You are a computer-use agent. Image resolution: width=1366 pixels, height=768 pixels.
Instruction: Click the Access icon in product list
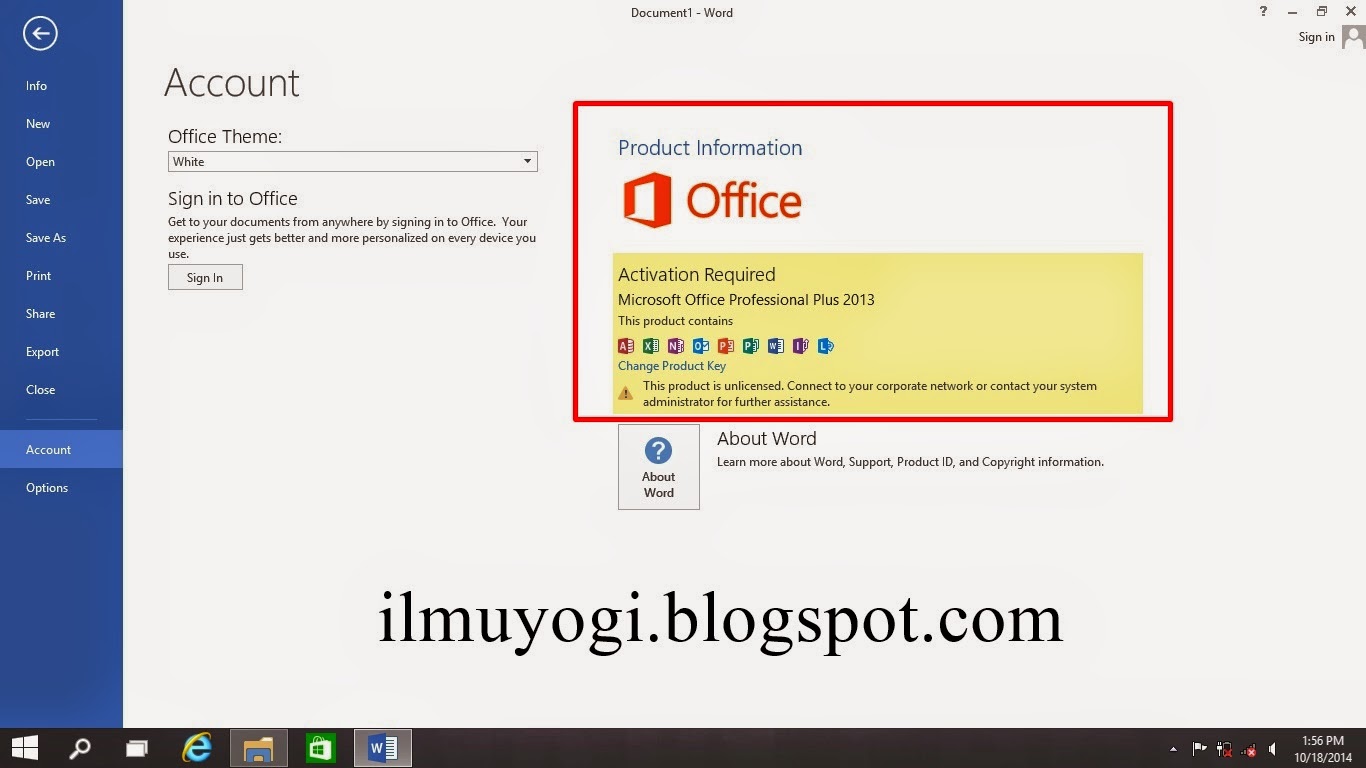coord(626,346)
